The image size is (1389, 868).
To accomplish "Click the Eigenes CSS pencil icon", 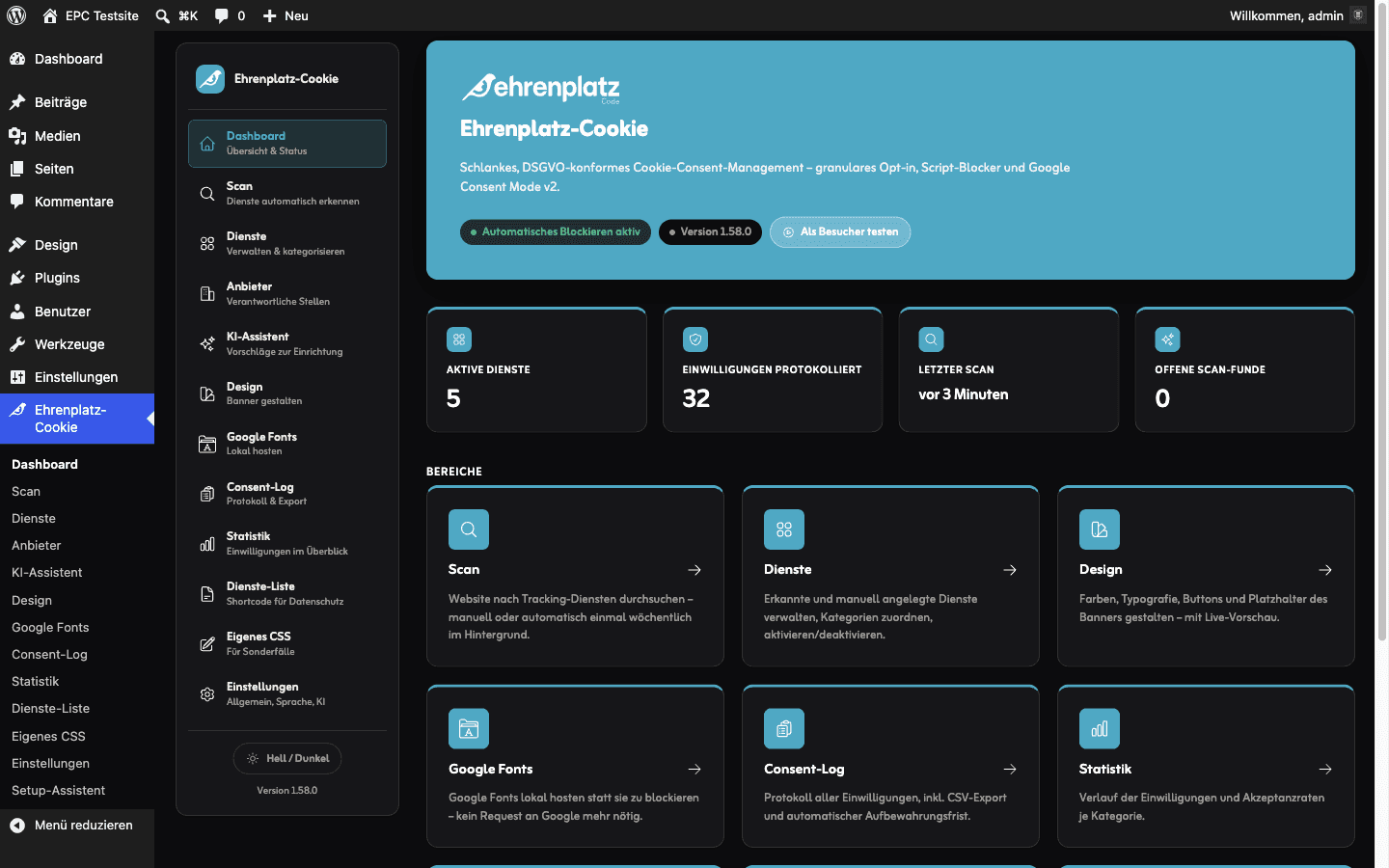I will 207,644.
